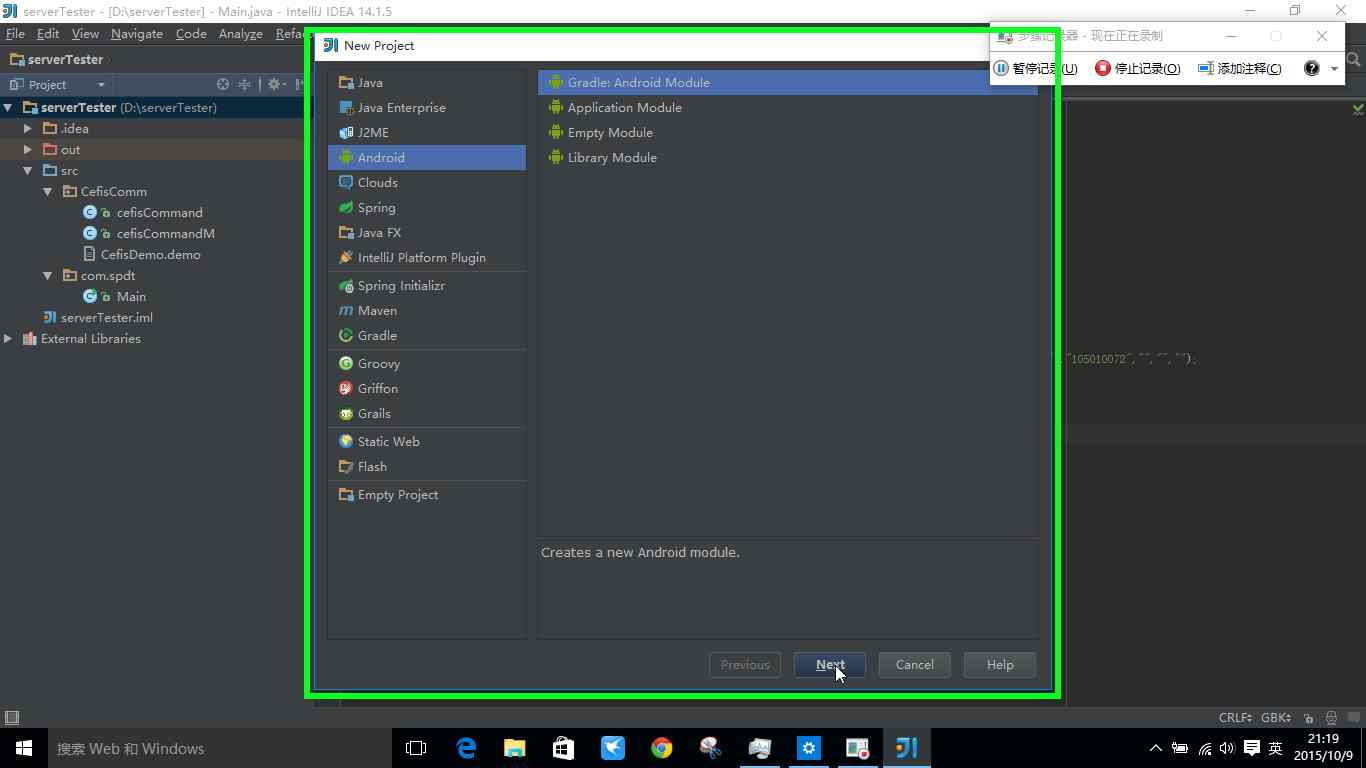The width and height of the screenshot is (1366, 768).
Task: Select Java project type
Action: click(427, 83)
